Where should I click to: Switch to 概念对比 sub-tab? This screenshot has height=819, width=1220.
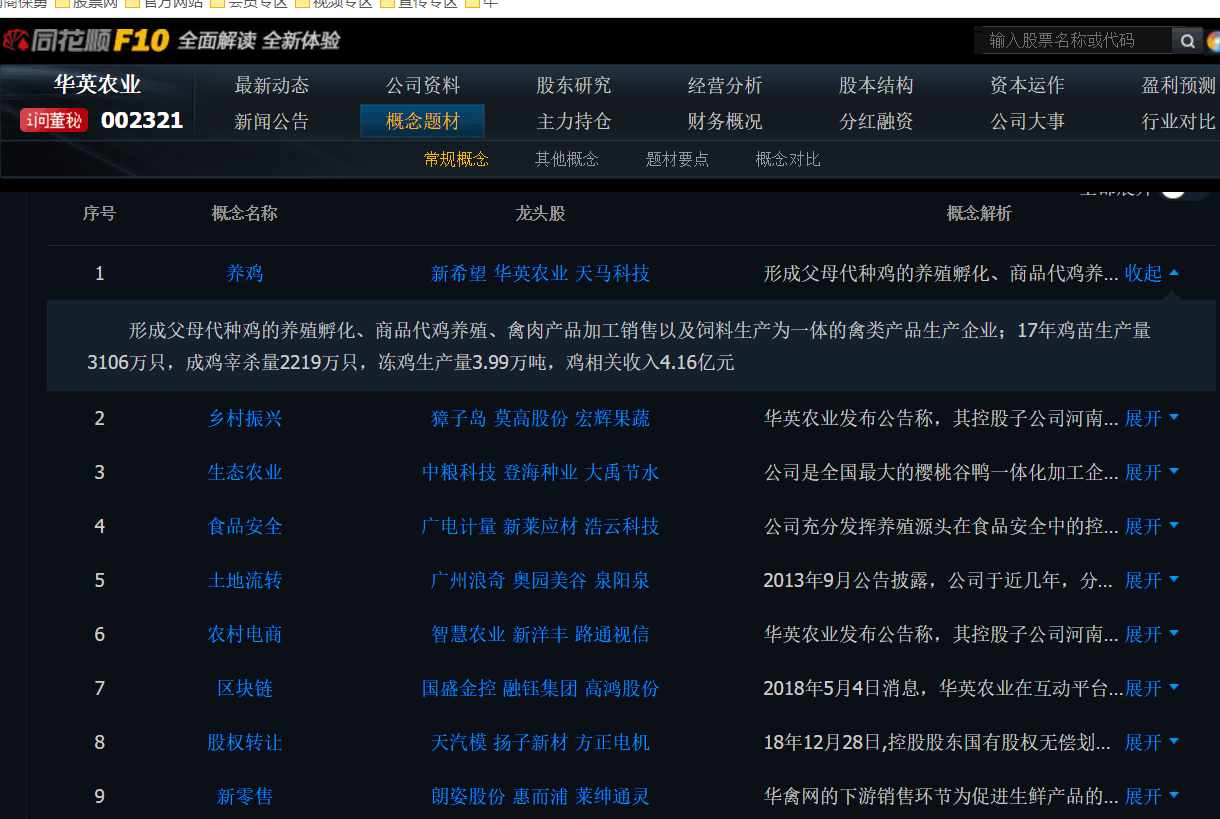click(x=788, y=159)
